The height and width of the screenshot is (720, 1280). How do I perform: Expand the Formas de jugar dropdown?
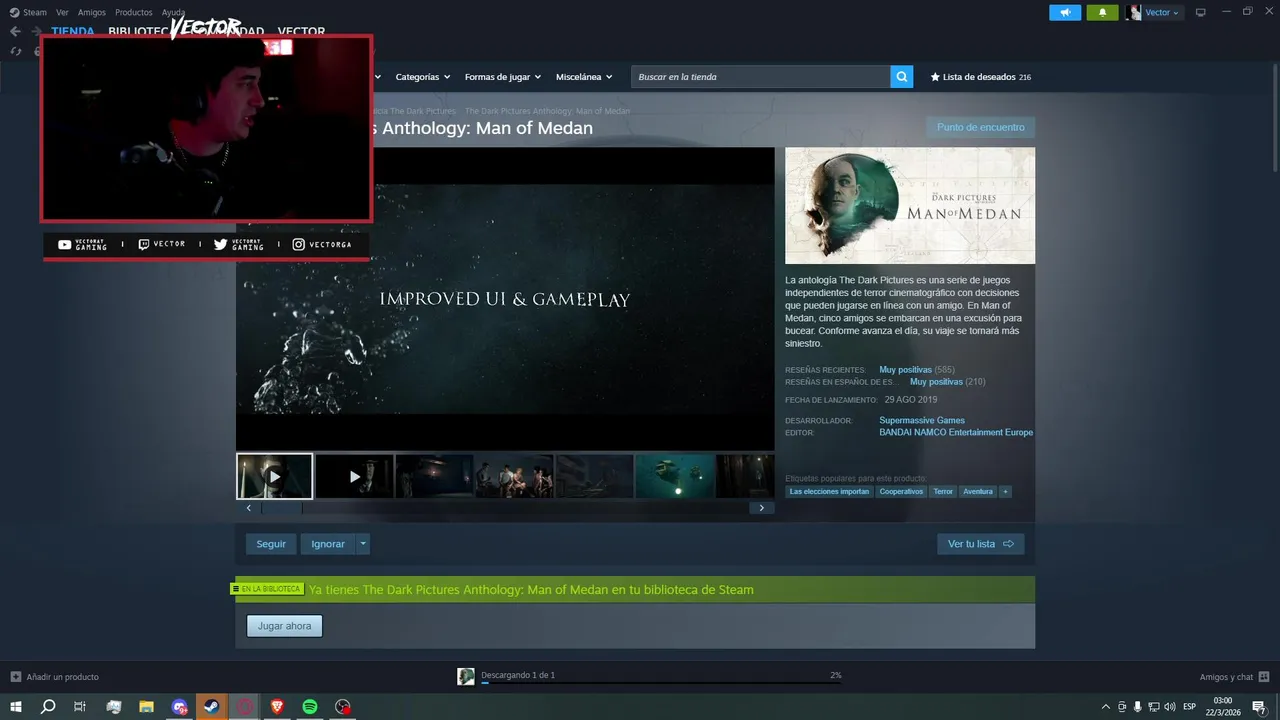(503, 77)
